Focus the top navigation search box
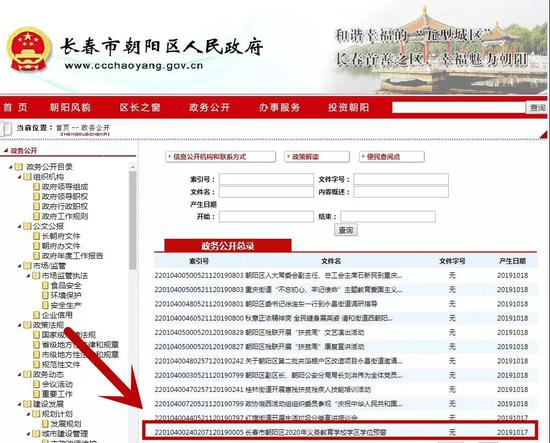This screenshot has height=443, width=550. point(459,108)
